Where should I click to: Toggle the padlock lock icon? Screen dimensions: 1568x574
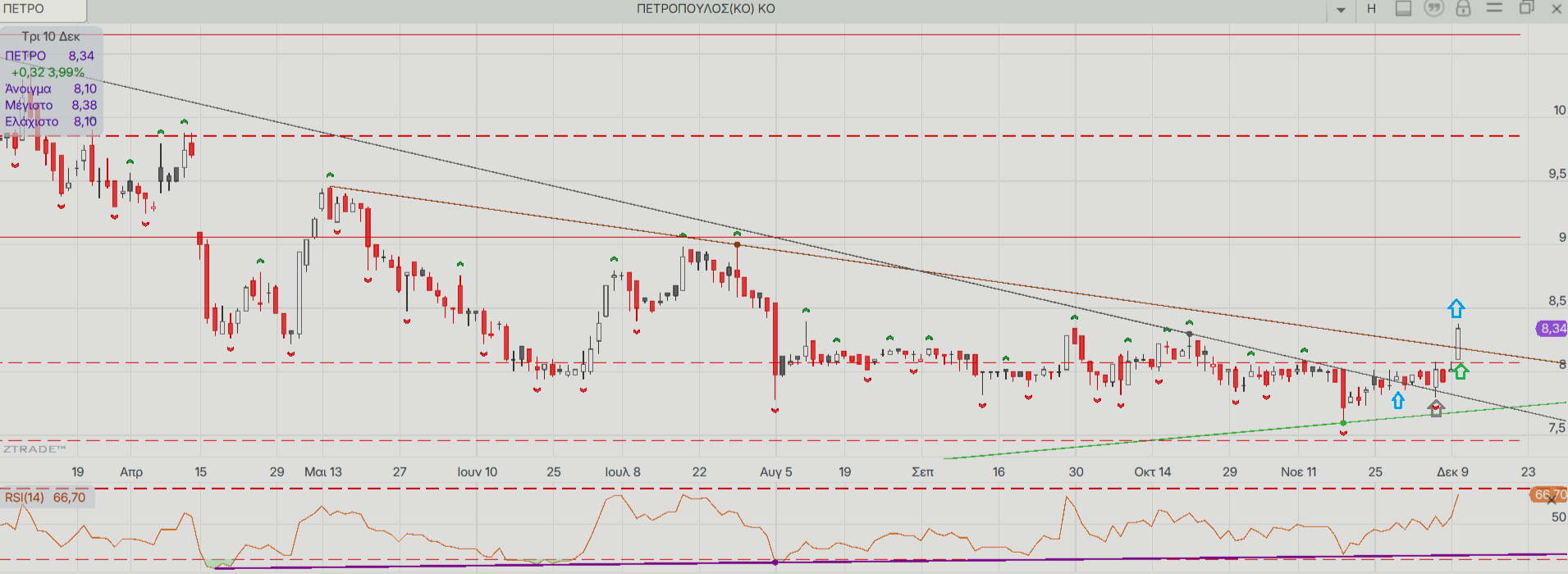[1463, 8]
